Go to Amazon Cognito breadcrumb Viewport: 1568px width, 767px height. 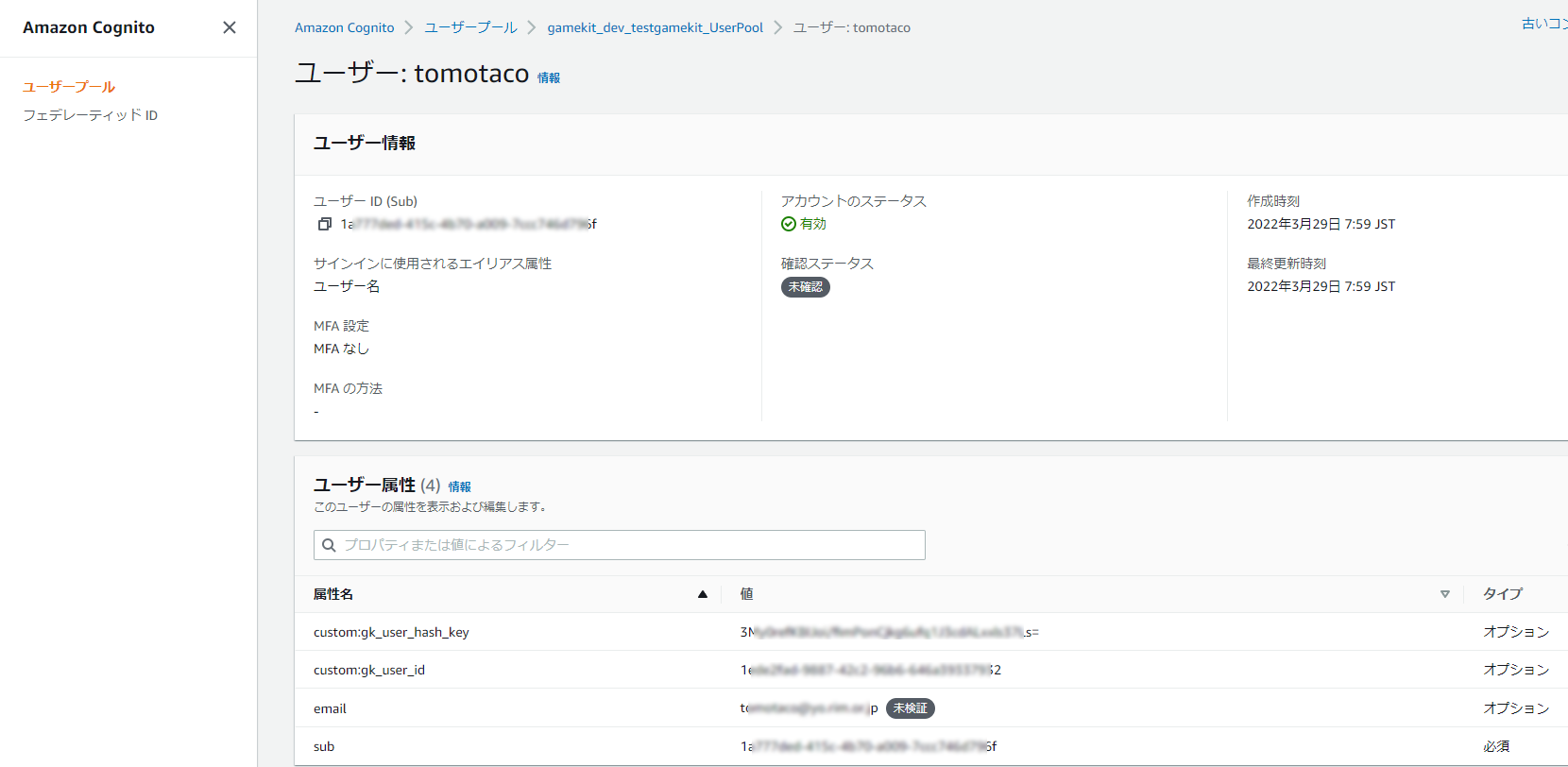[345, 27]
